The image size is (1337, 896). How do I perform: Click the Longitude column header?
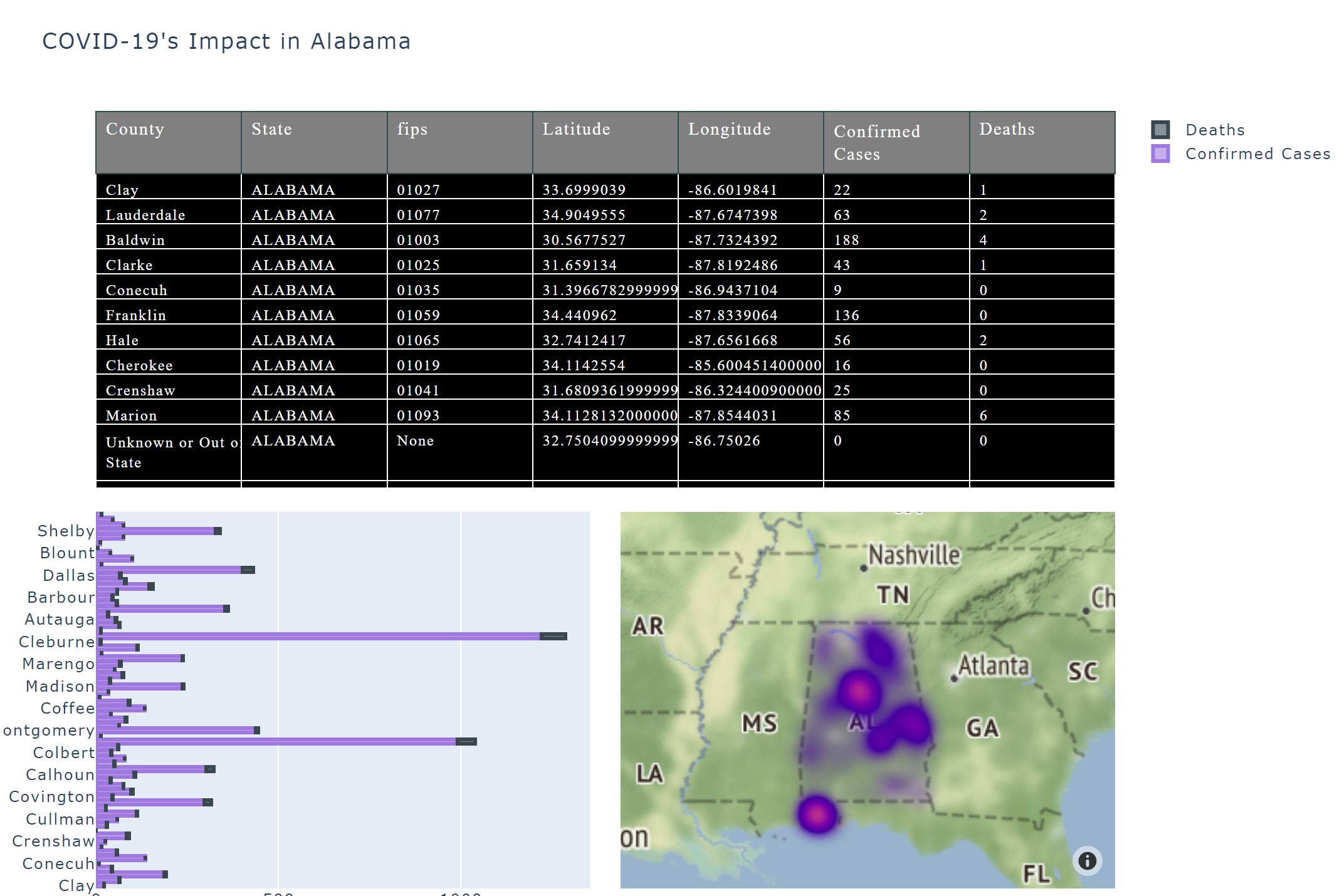point(750,142)
